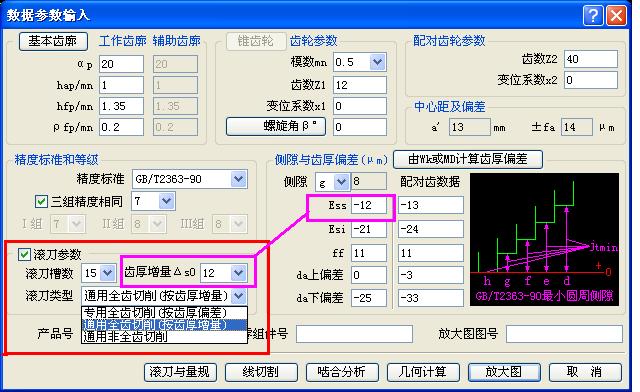Click the 基本齿廓 button
This screenshot has width=640, height=392.
tap(53, 41)
